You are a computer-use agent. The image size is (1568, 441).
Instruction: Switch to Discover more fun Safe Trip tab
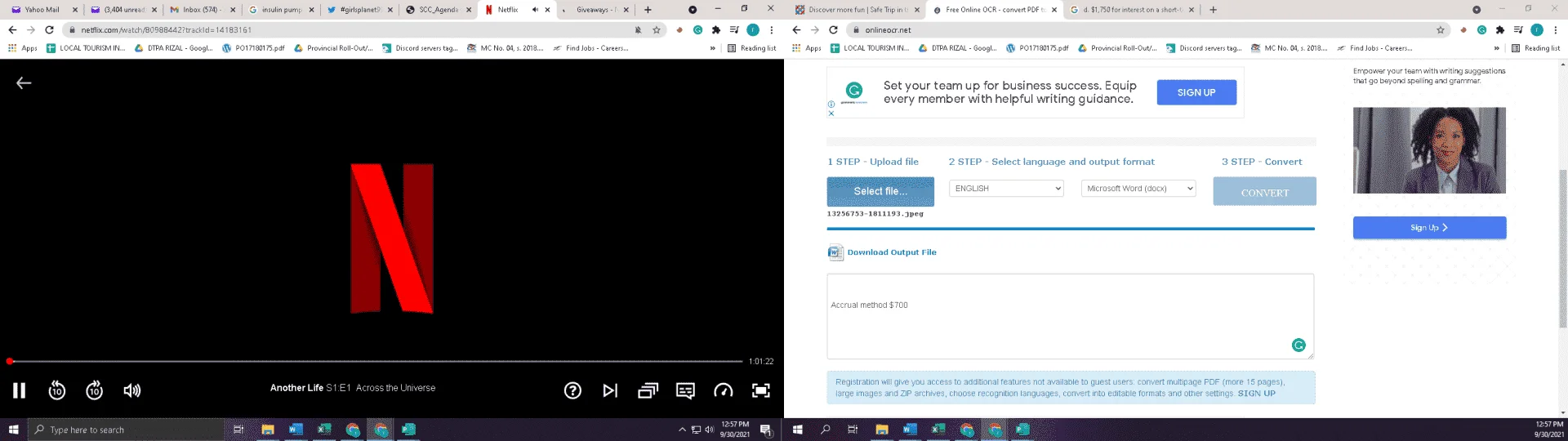click(x=856, y=10)
